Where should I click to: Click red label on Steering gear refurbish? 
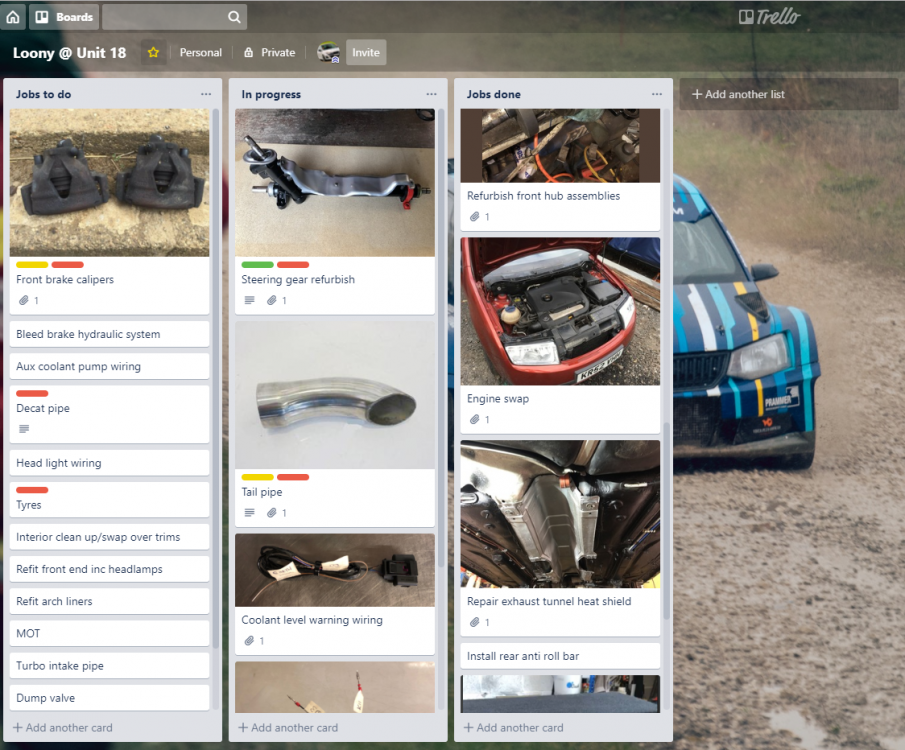point(293,265)
